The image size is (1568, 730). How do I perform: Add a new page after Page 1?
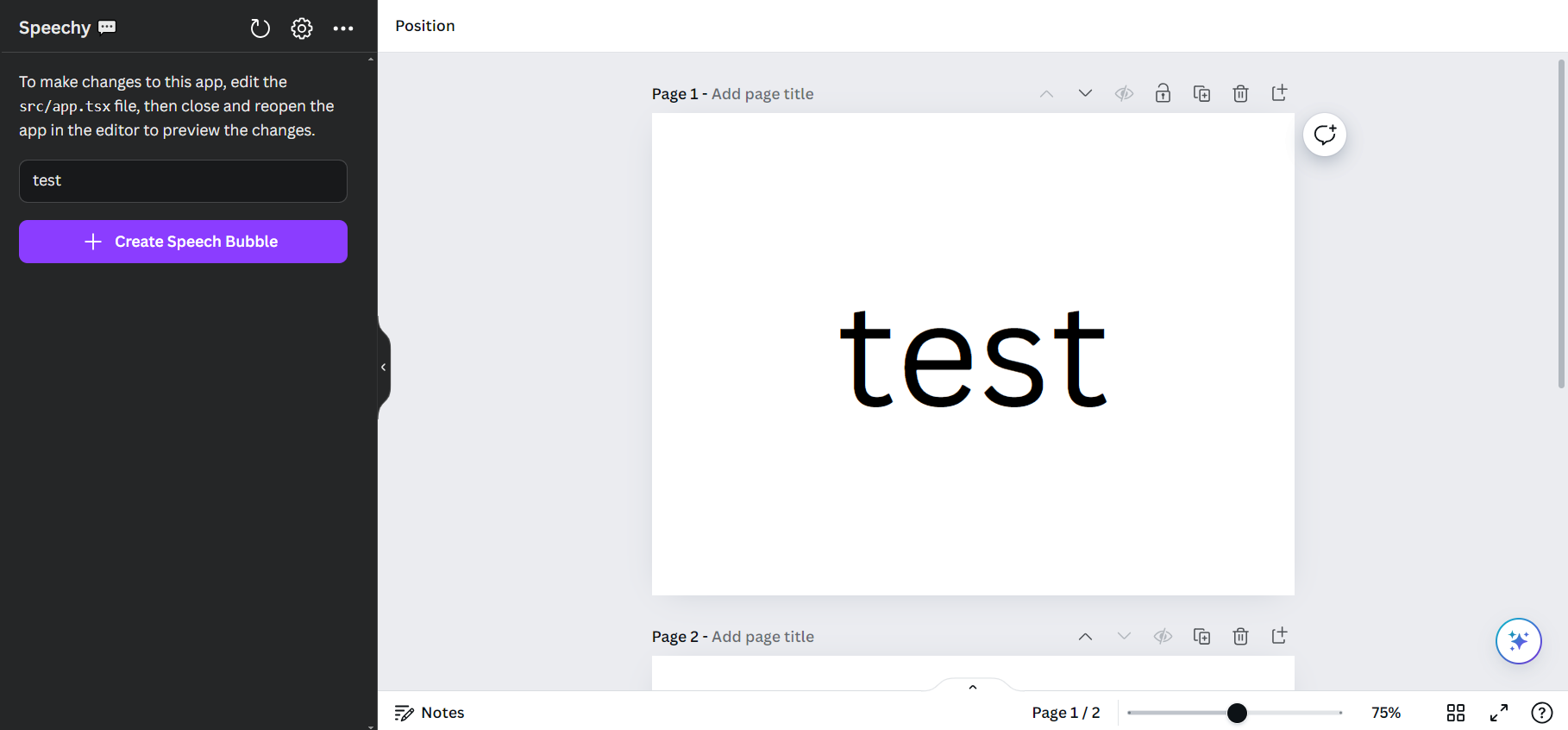pos(1279,93)
